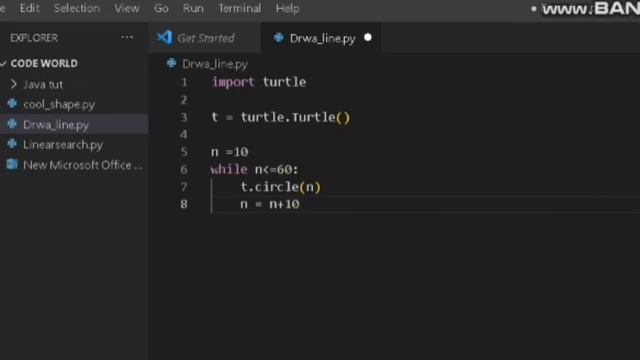Click 'n =10' on line 5

tap(229, 152)
